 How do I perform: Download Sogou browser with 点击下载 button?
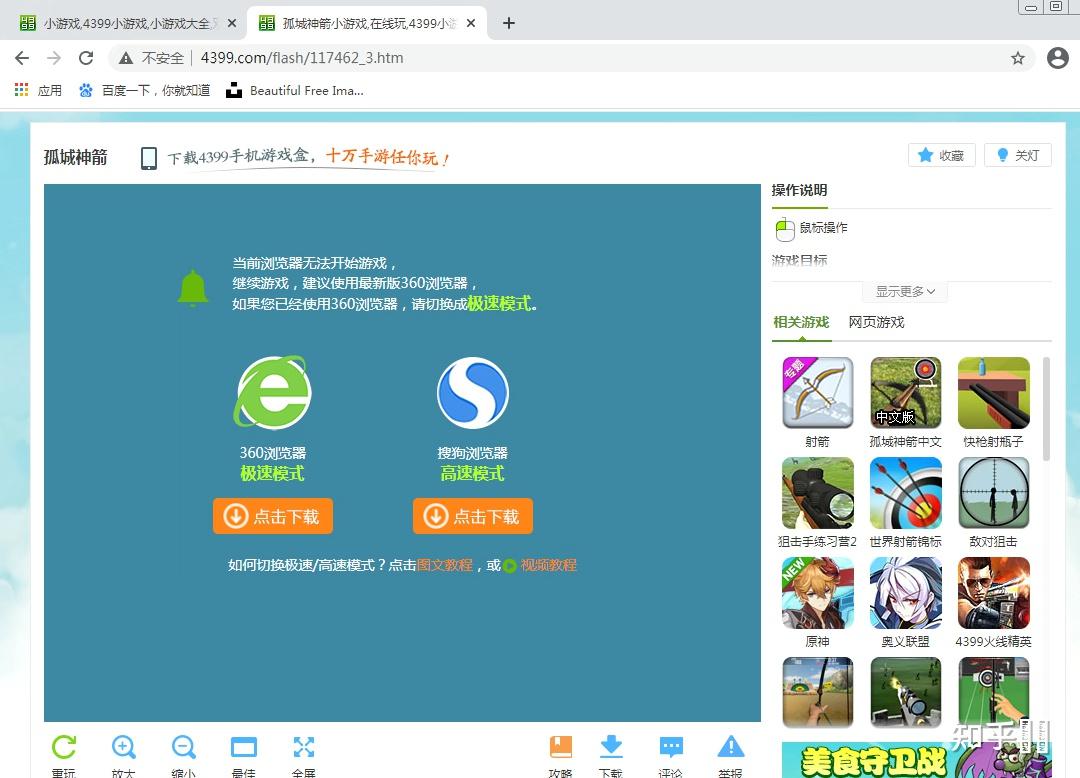click(x=473, y=516)
